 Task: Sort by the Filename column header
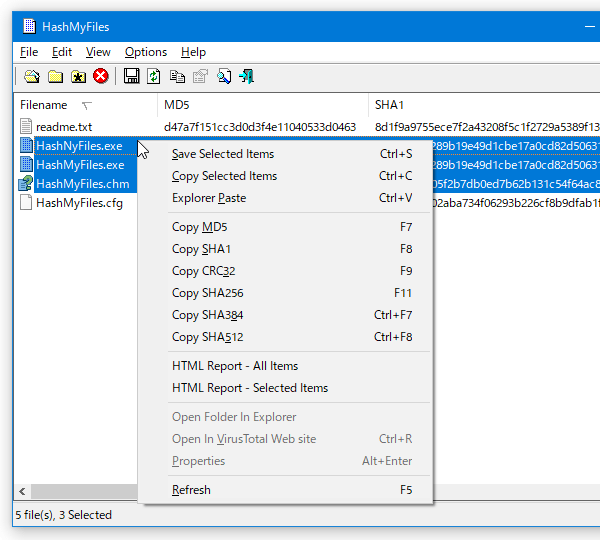coord(85,105)
